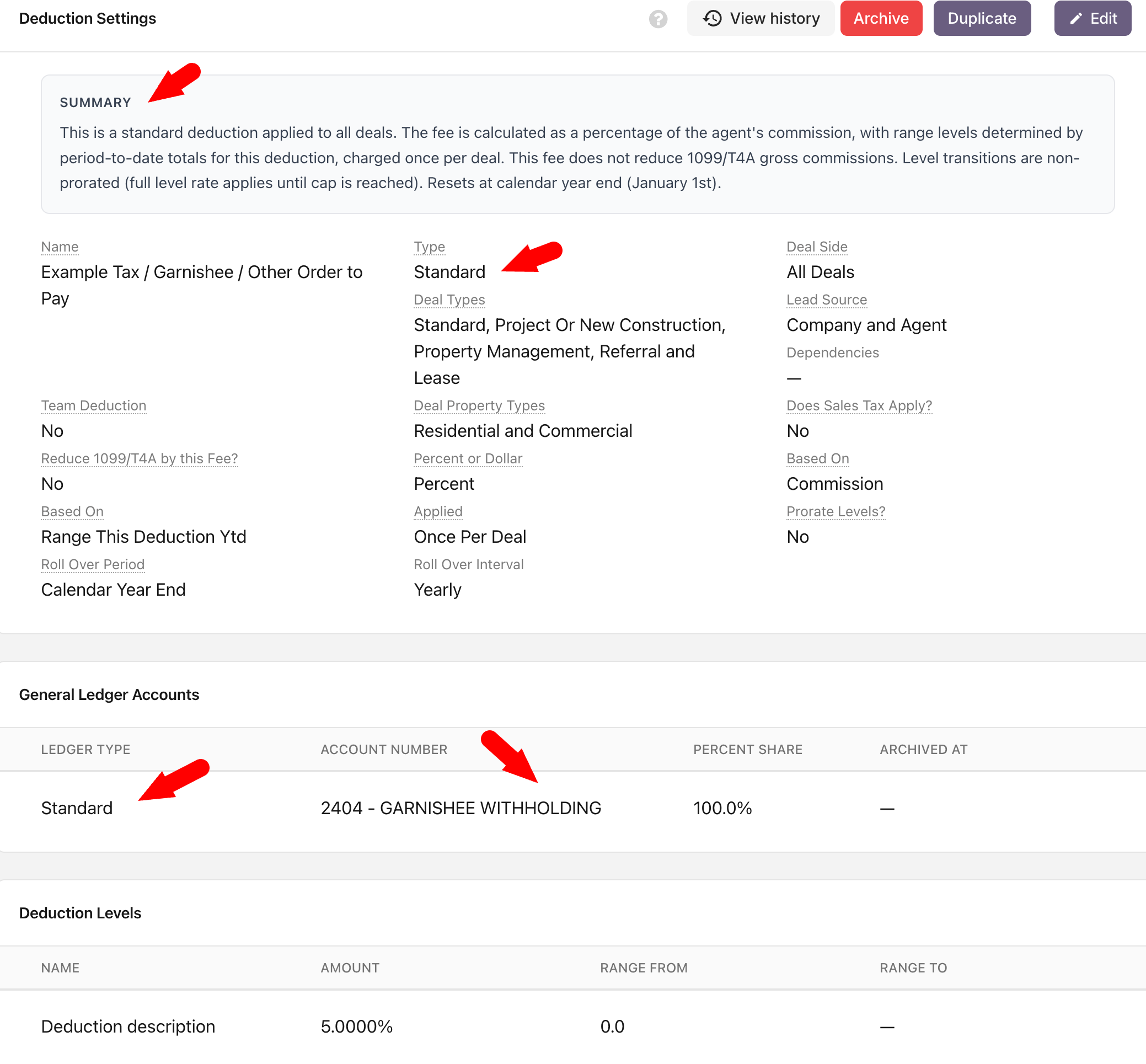Image resolution: width=1146 pixels, height=1064 pixels.
Task: Select the name 'Example Tax / Garnishee / Other Order to Pay'
Action: (202, 285)
